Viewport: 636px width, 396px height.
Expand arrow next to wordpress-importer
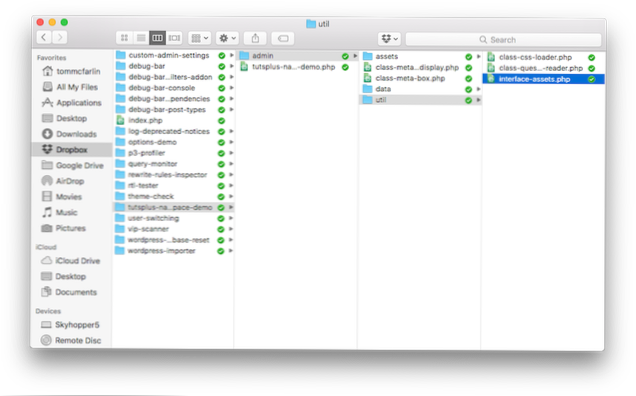pos(231,251)
